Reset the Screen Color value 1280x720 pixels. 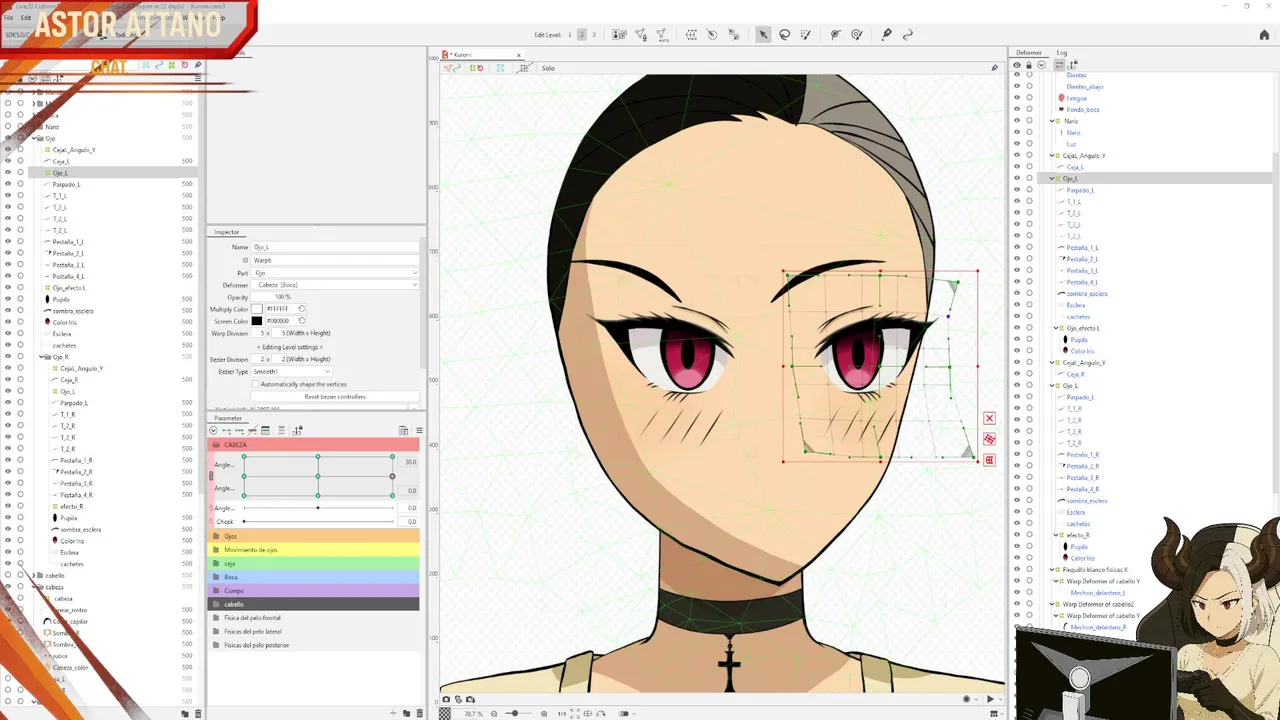(x=301, y=321)
